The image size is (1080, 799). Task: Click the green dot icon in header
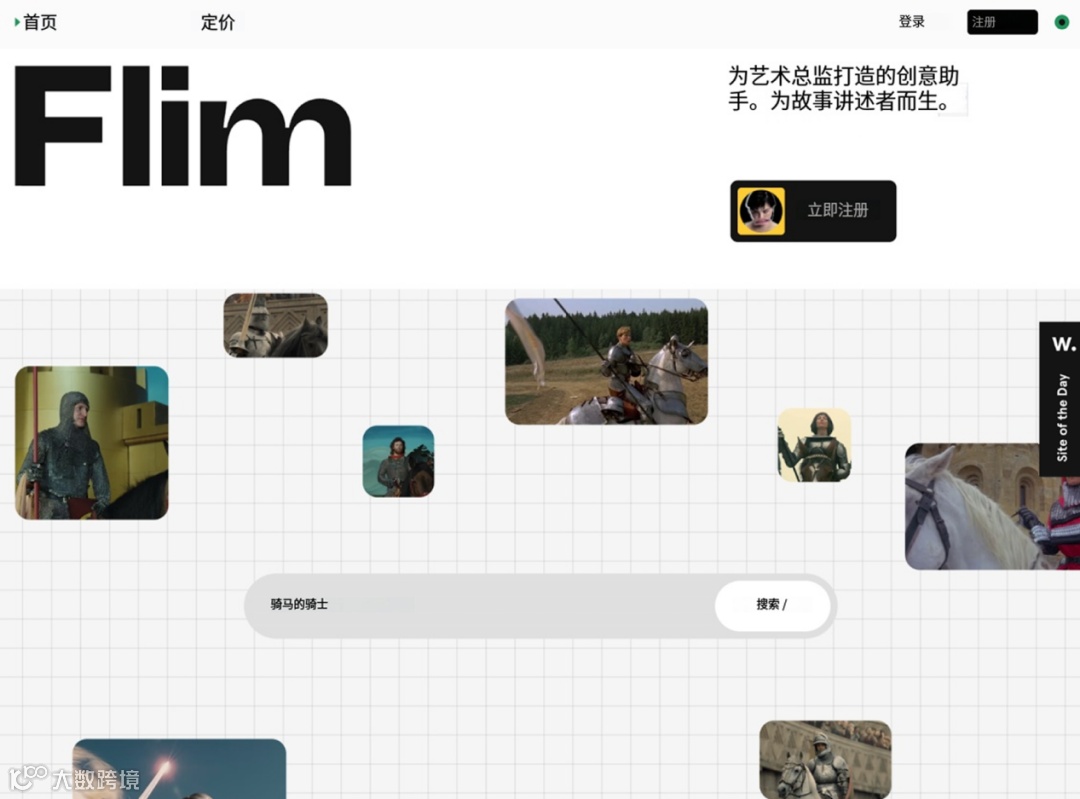click(x=1061, y=22)
